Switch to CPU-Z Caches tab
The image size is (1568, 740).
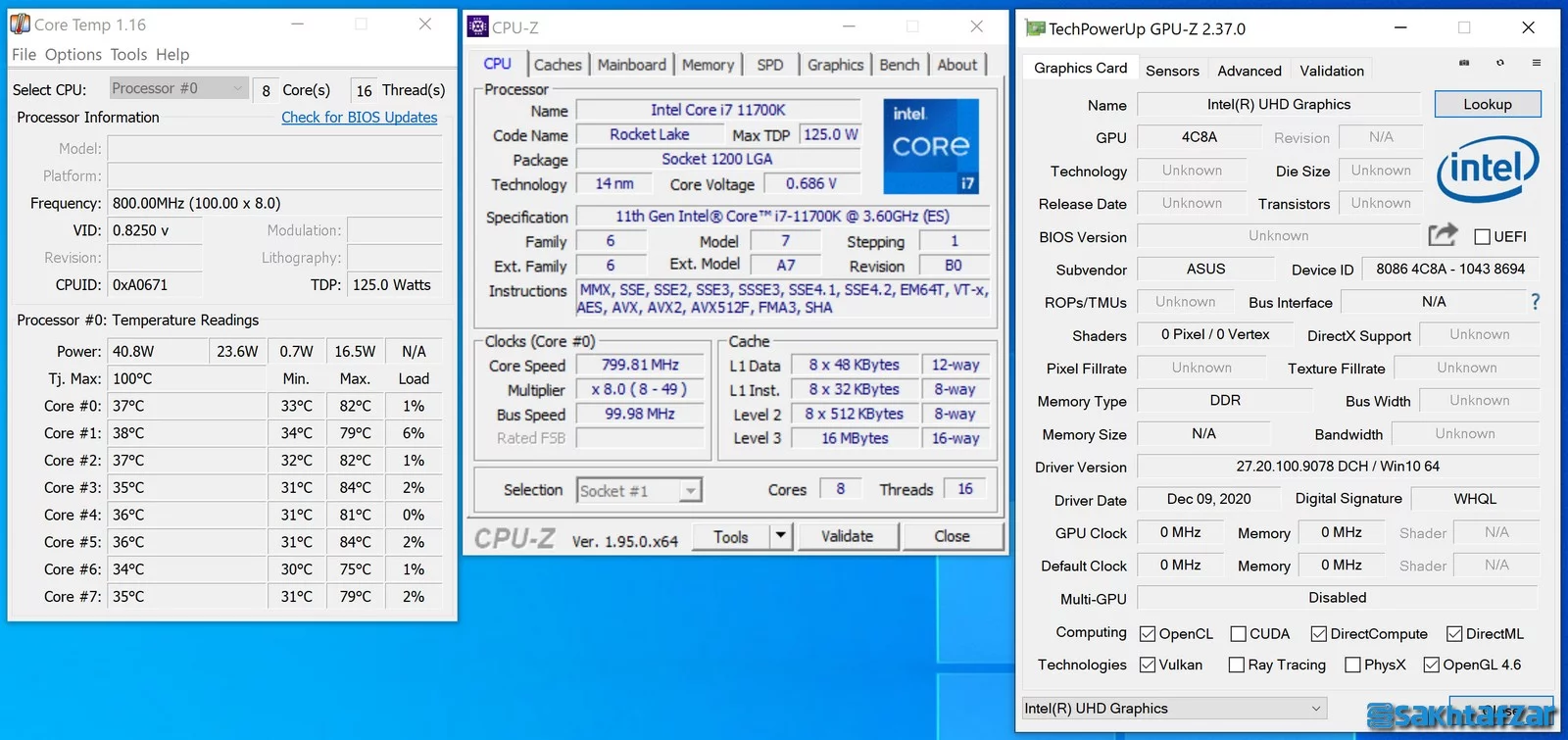558,65
